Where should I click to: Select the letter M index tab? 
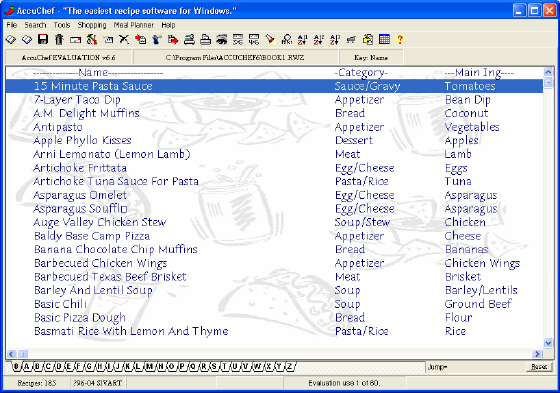coord(150,367)
